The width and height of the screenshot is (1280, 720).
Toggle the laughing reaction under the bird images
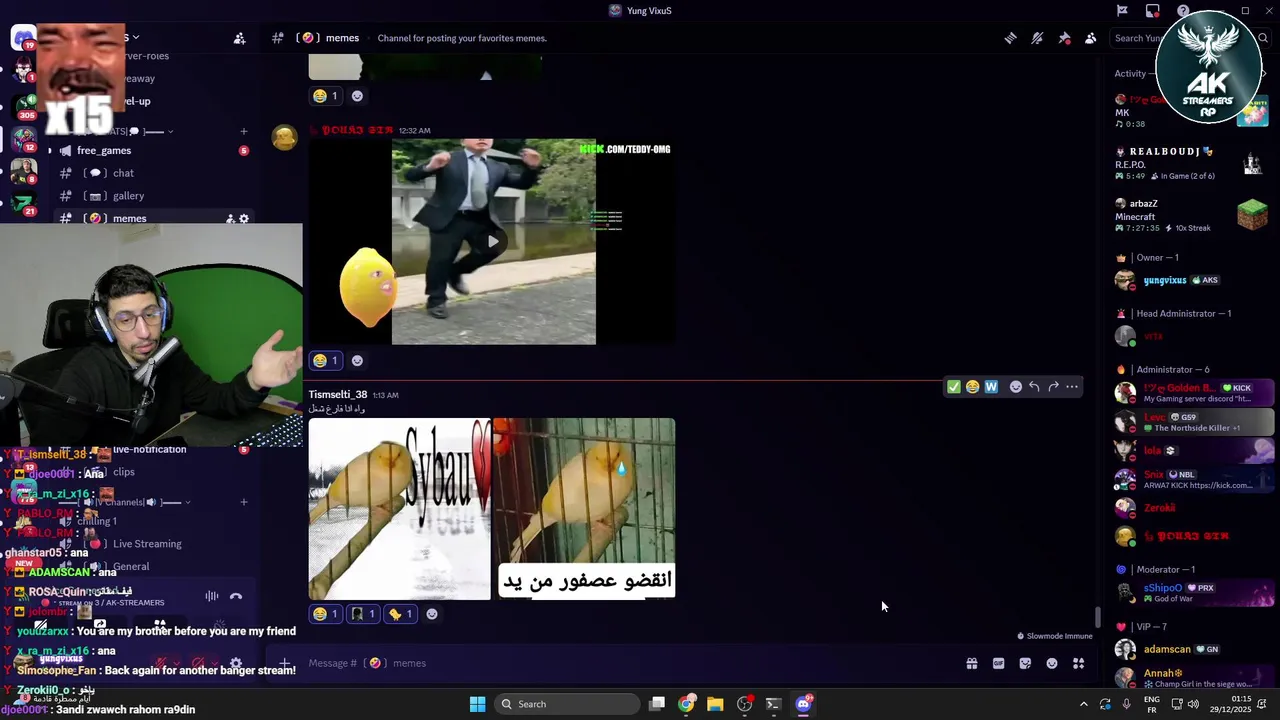(326, 614)
